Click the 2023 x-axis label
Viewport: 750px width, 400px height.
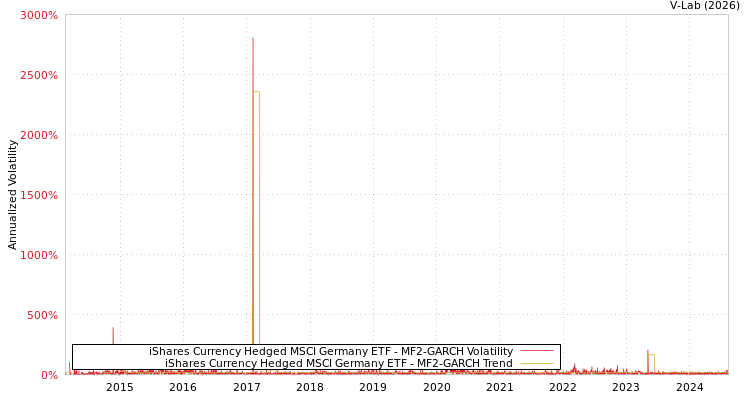(627, 387)
